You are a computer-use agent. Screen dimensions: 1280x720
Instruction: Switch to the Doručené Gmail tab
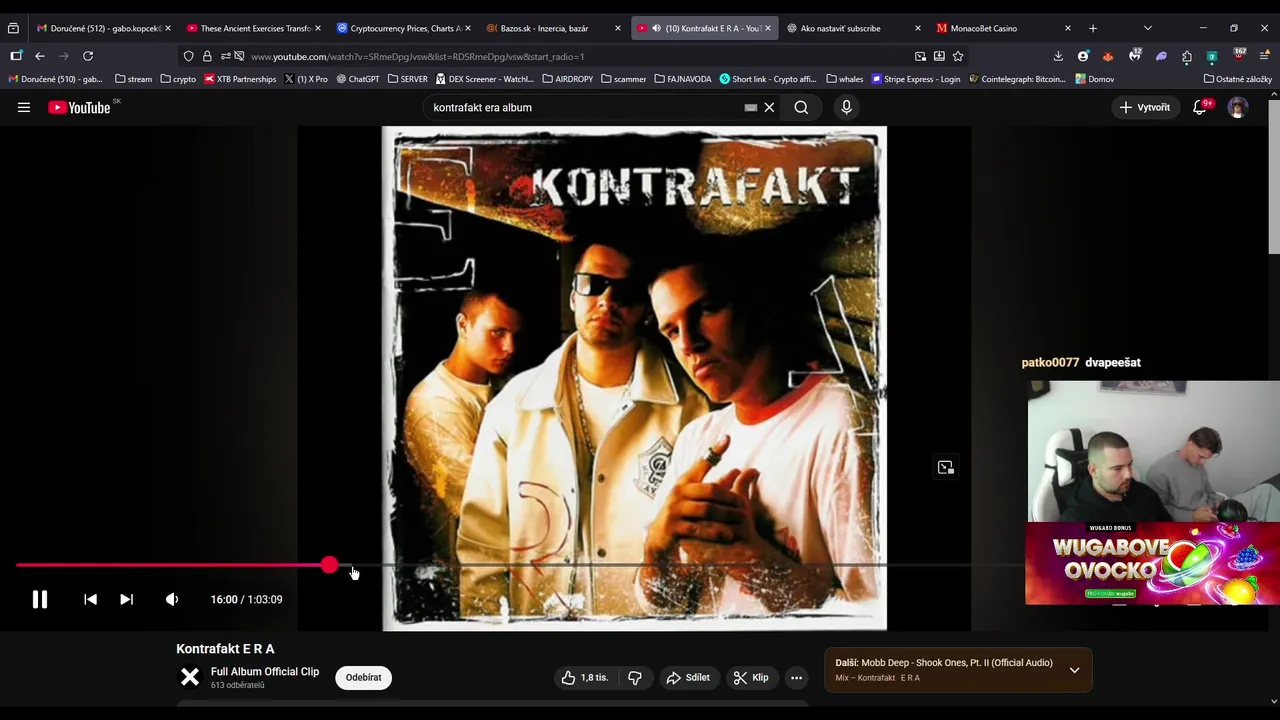click(101, 28)
